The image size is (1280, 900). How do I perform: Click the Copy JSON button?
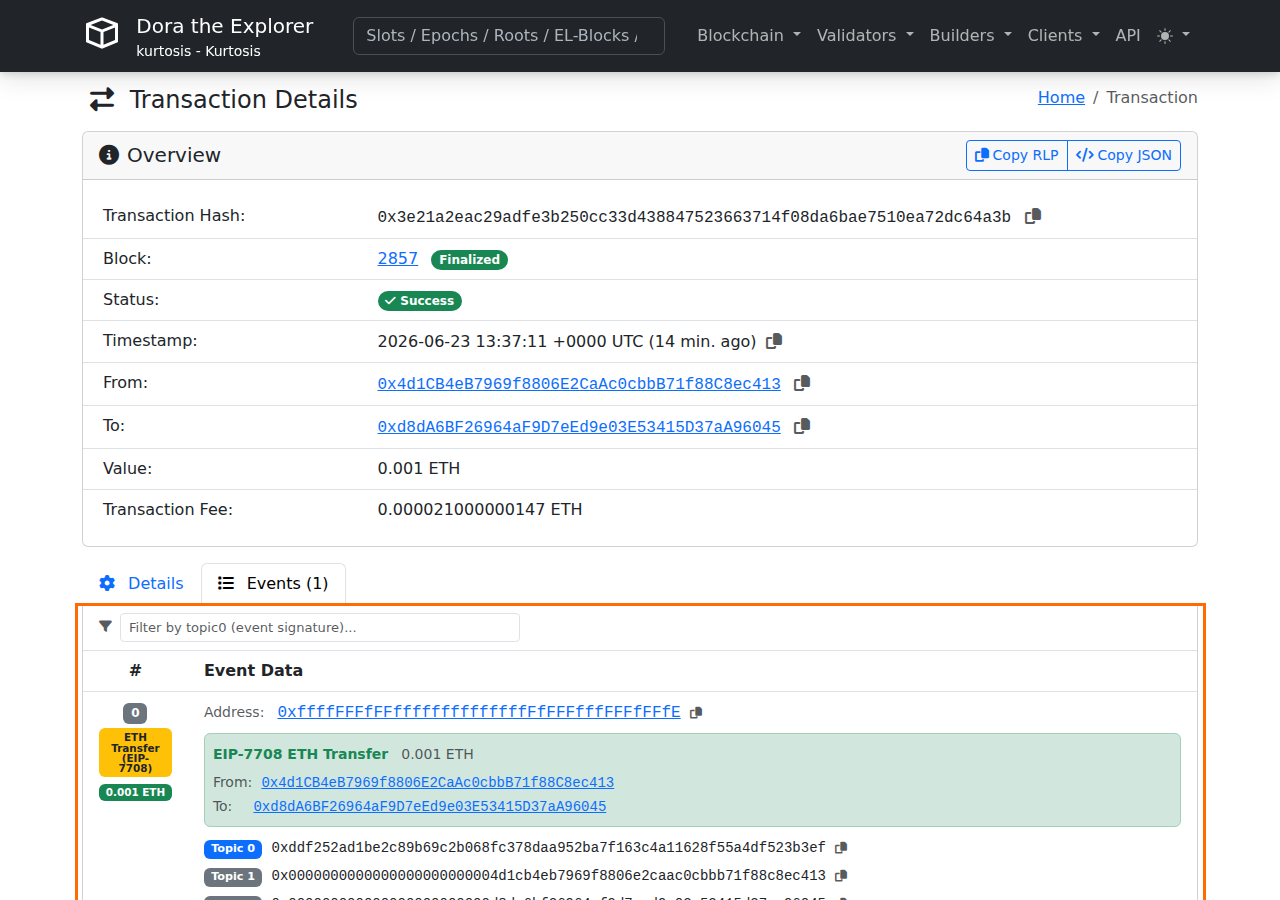point(1124,155)
